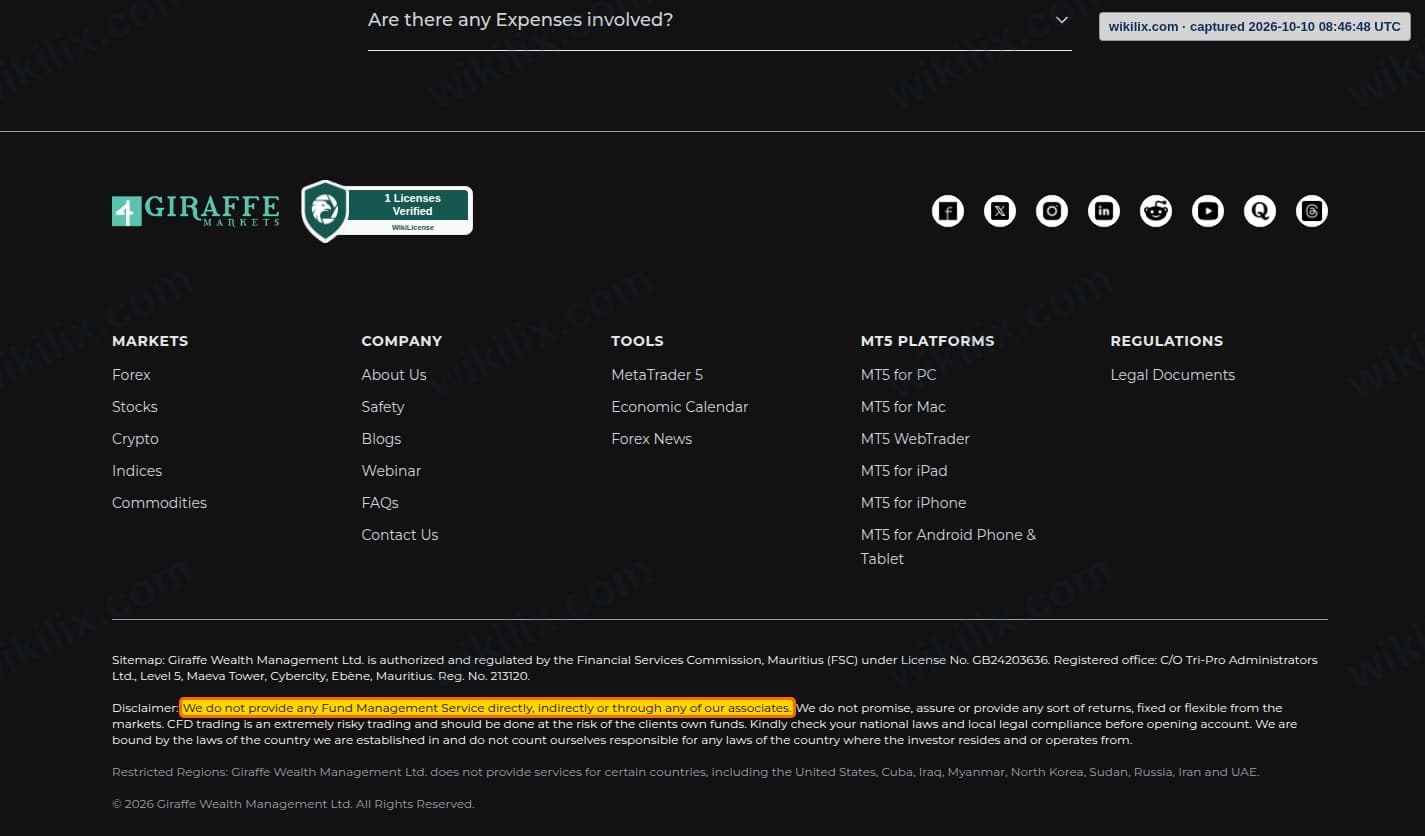Click the Giraffe Markets logo
This screenshot has width=1425, height=836.
(x=196, y=211)
